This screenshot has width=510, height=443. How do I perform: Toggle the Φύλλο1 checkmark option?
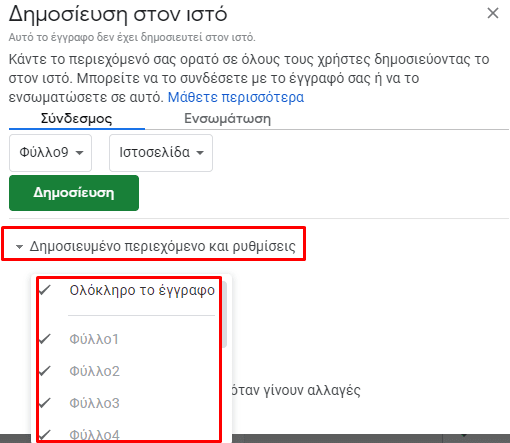tap(128, 339)
